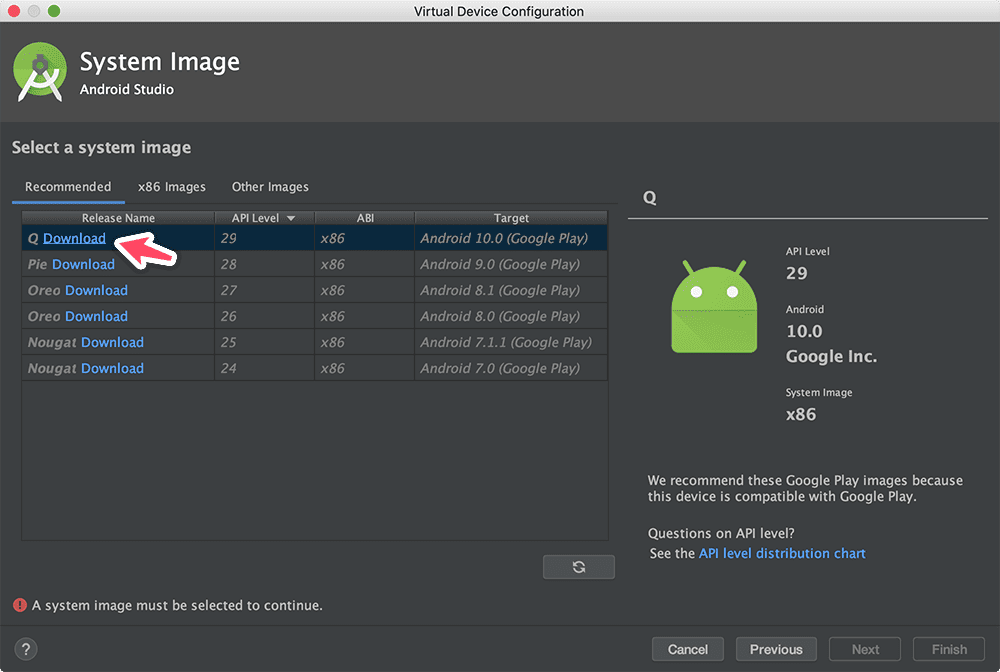Click the ABI column header

365,218
